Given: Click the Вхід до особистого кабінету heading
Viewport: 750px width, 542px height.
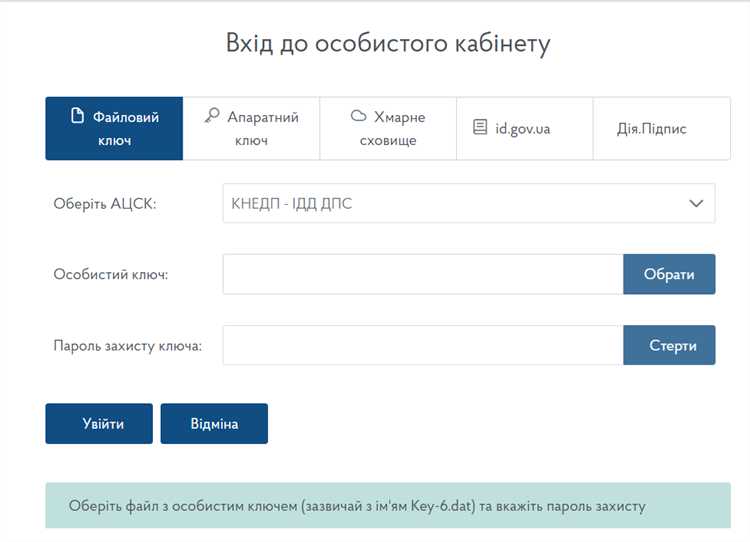Looking at the screenshot, I should tap(388, 44).
